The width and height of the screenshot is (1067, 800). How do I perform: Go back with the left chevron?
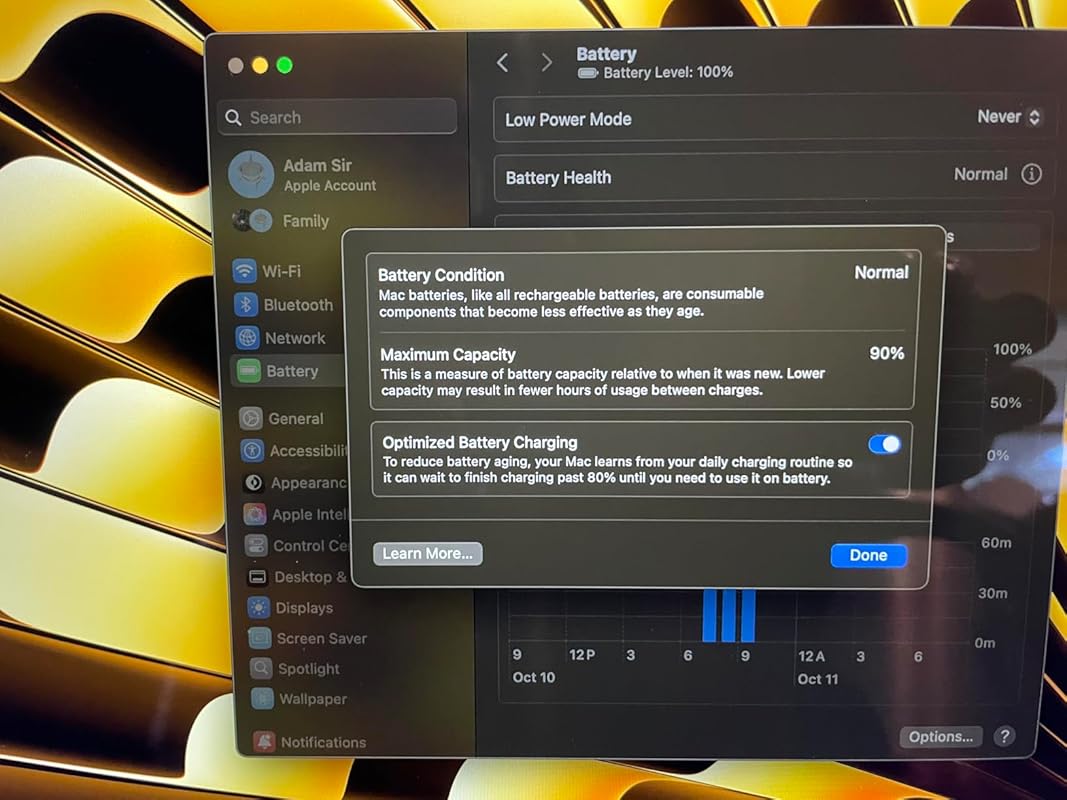click(503, 63)
